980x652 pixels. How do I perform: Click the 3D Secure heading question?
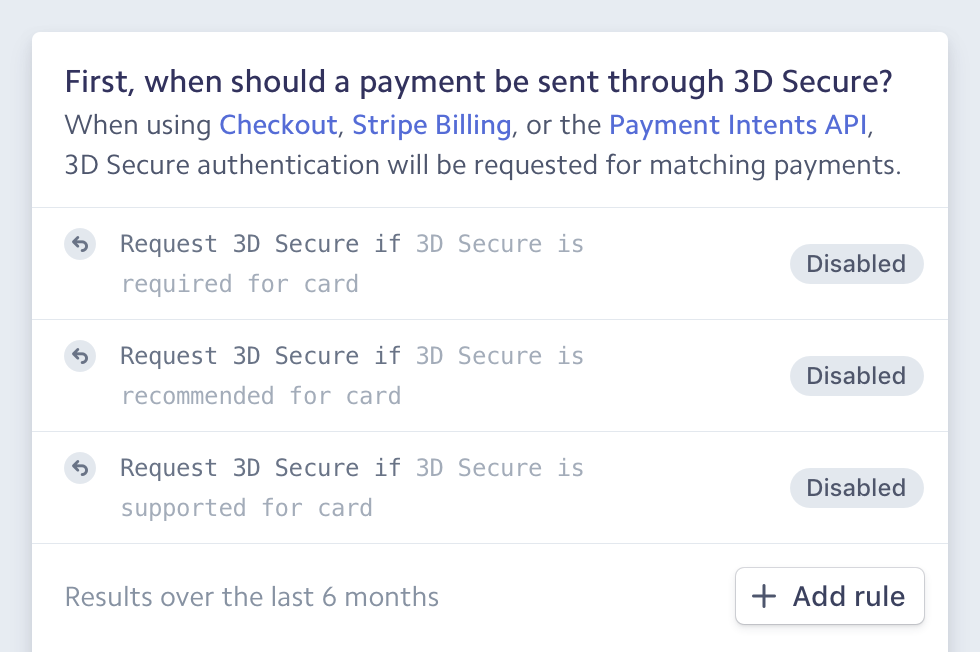478,81
